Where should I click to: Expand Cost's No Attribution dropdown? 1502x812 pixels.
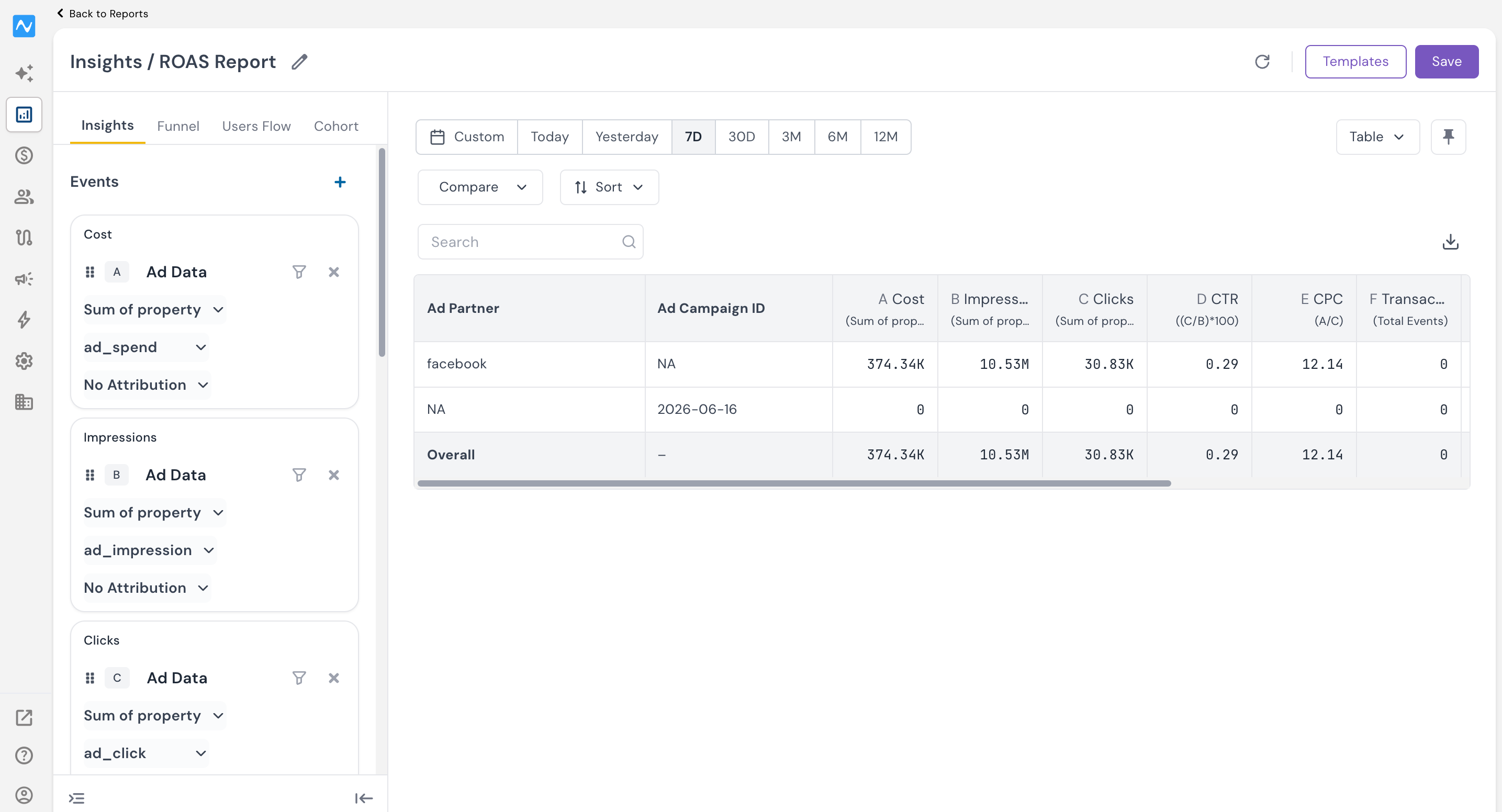pos(147,385)
